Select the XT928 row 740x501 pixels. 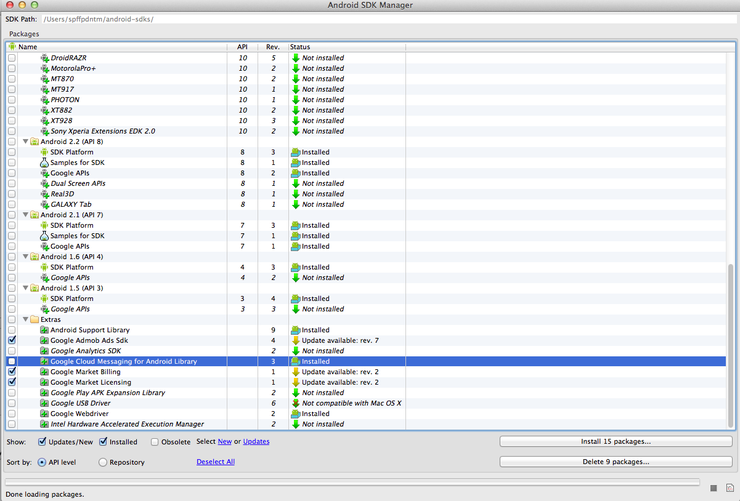pyautogui.click(x=366, y=121)
